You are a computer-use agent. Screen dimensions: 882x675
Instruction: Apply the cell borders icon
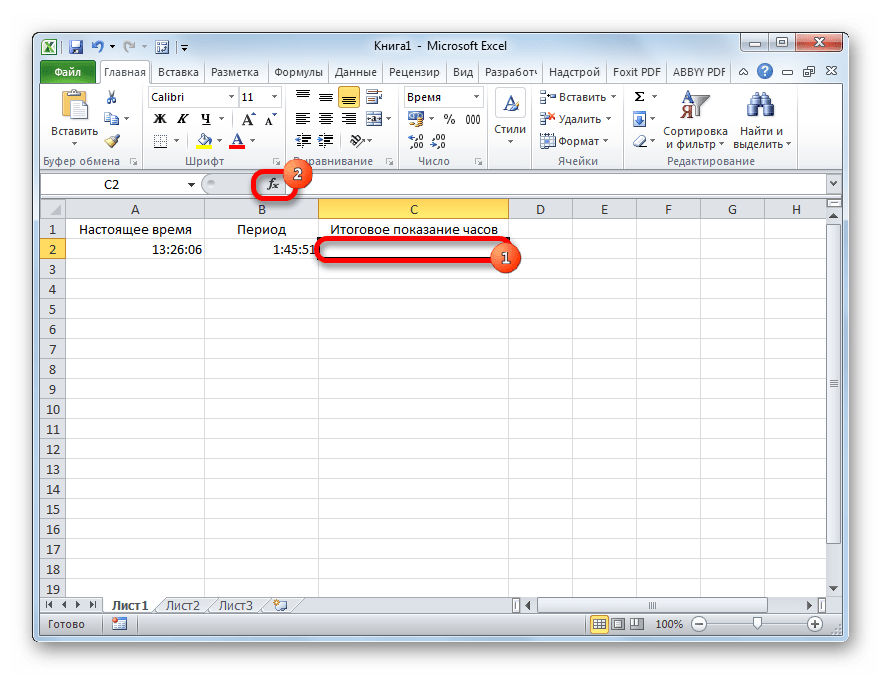click(160, 141)
